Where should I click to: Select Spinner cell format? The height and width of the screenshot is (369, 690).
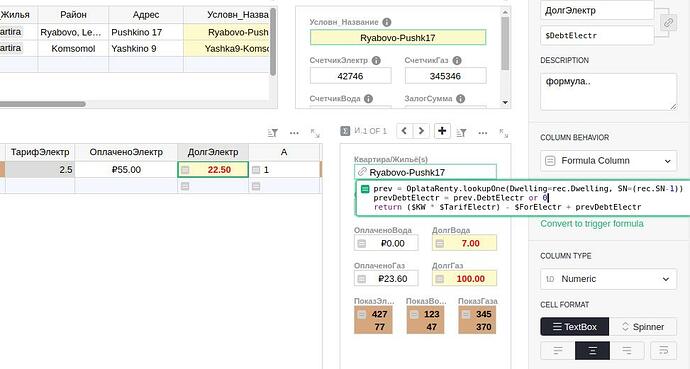click(643, 327)
